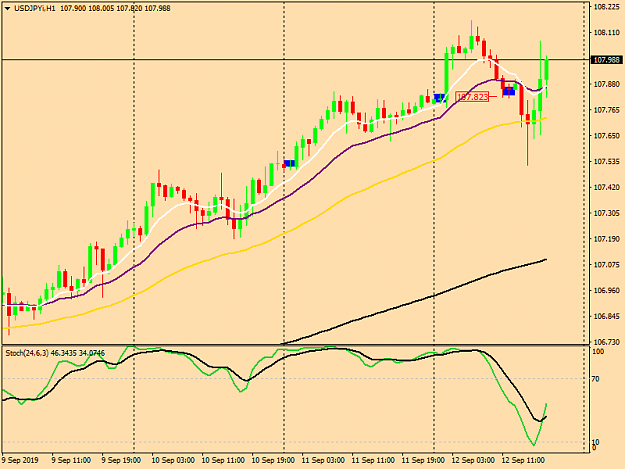Image resolution: width=625 pixels, height=469 pixels.
Task: Click the 11 Sep 19:00 time label
Action: coord(423,460)
